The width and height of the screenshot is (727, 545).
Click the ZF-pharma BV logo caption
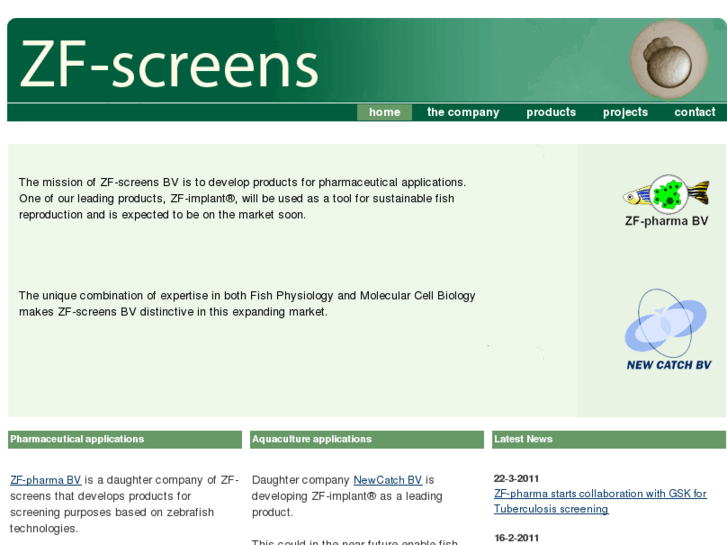[x=666, y=221]
